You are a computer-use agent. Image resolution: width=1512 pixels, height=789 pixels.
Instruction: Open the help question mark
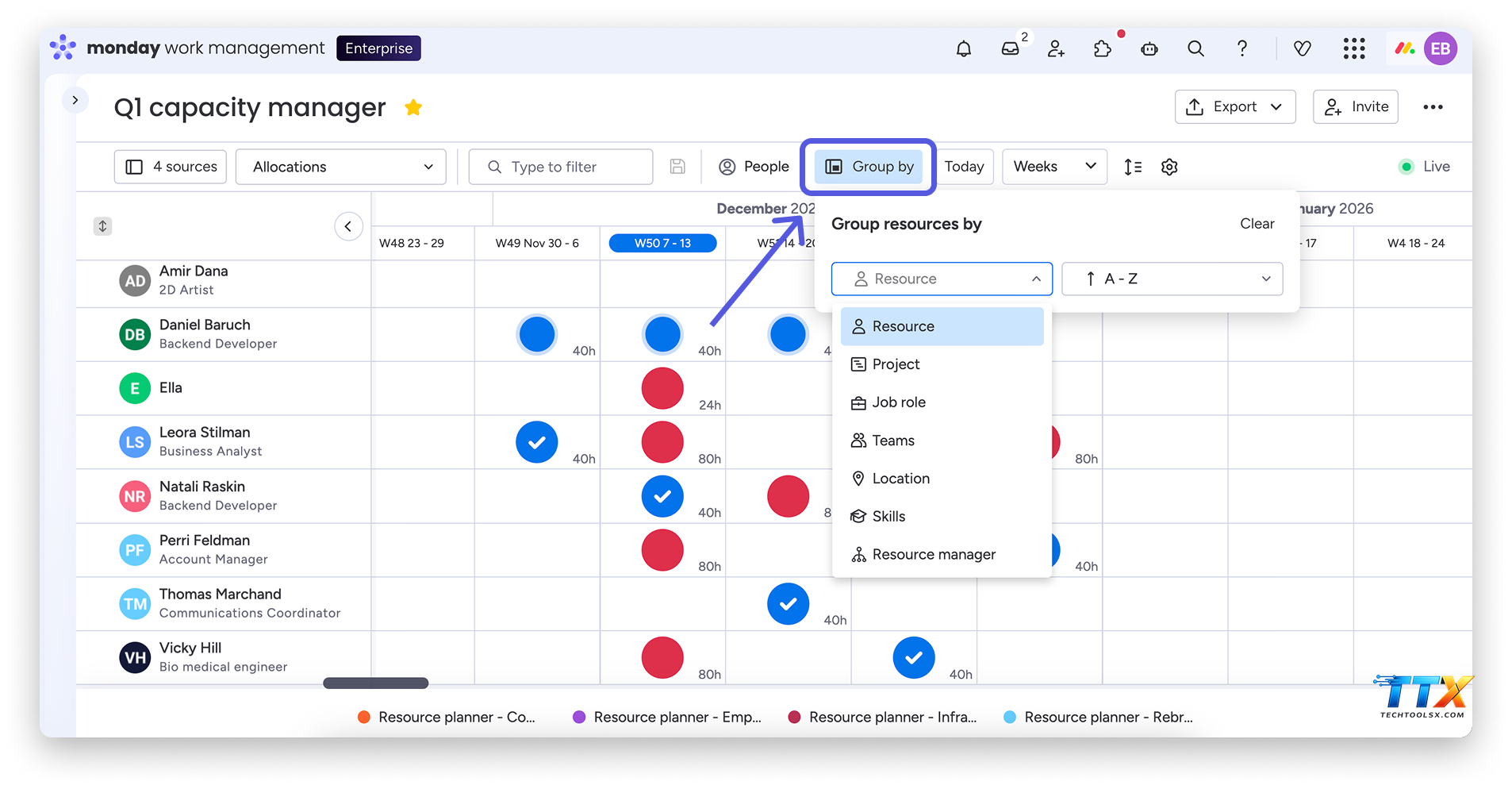(x=1242, y=49)
